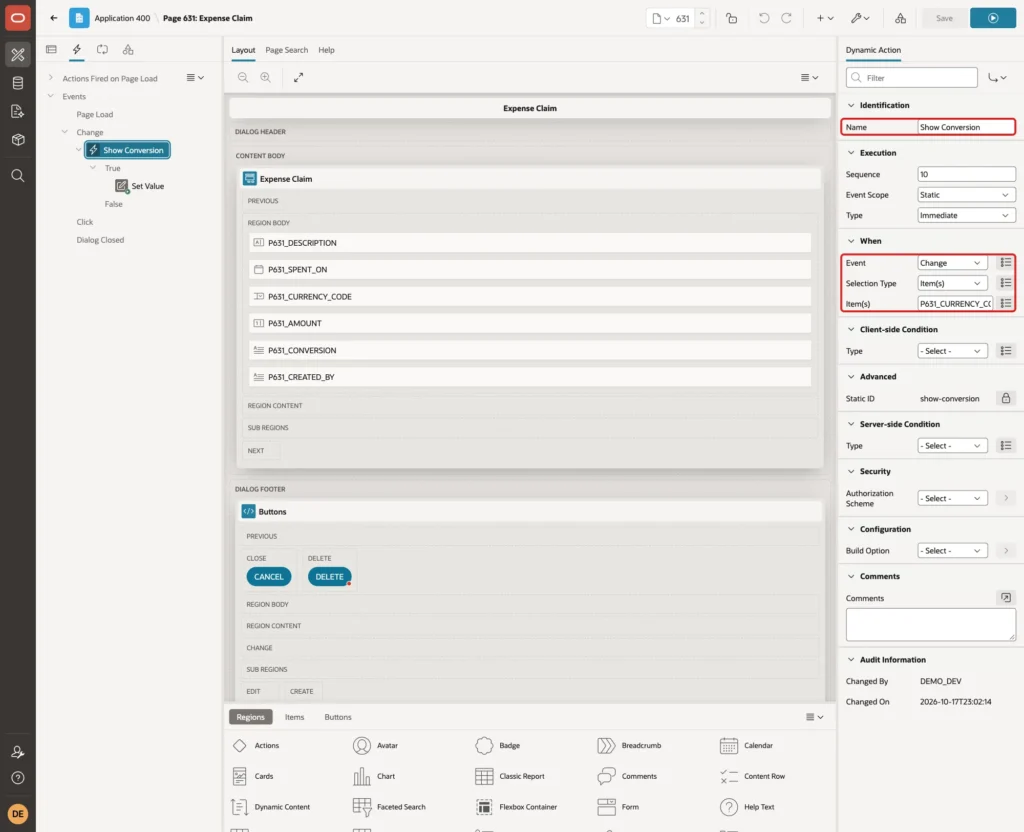
Task: Click the Static ID lock icon
Action: point(1006,398)
